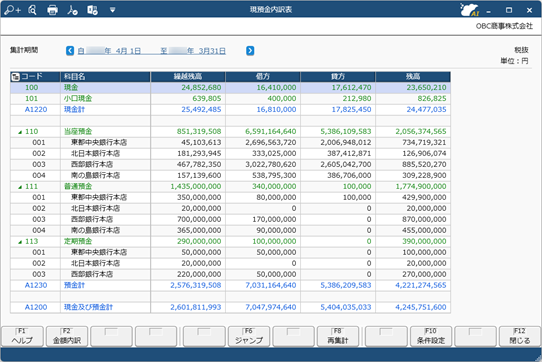Click value 455,000,000 in 残高
This screenshot has width=542, height=362.
point(424,230)
